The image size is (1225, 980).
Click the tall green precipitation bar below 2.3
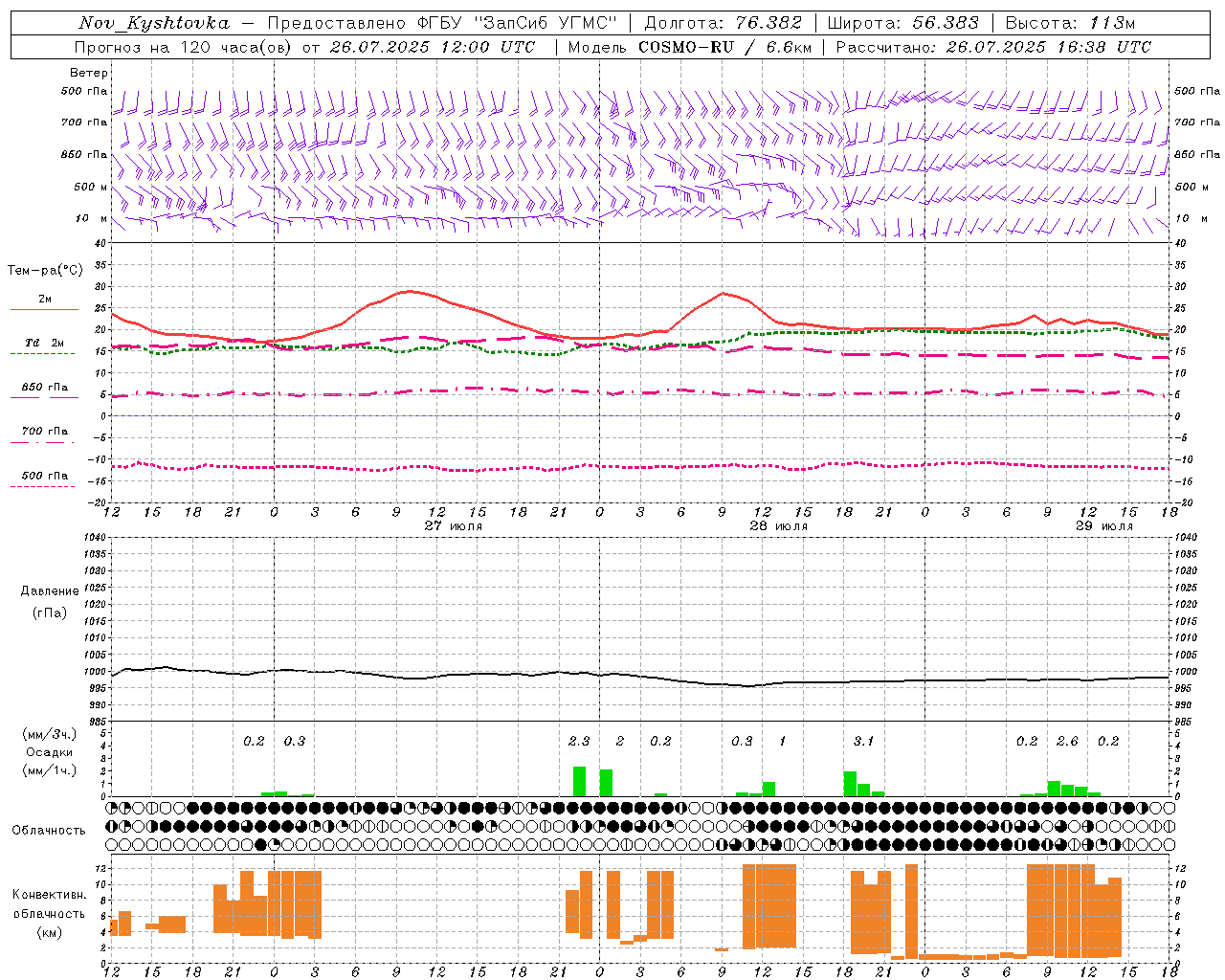579,781
